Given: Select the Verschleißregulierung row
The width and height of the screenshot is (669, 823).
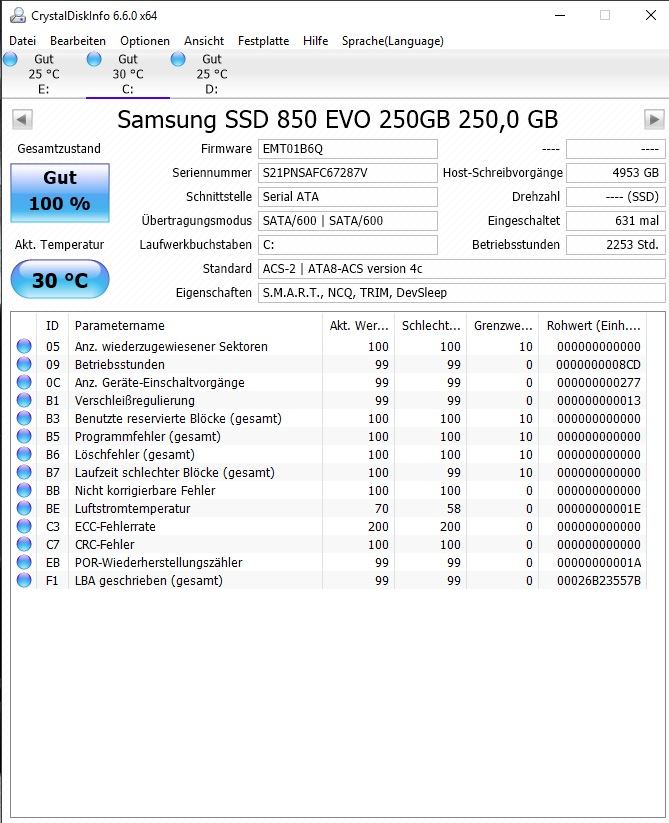Looking at the screenshot, I should click(x=329, y=400).
